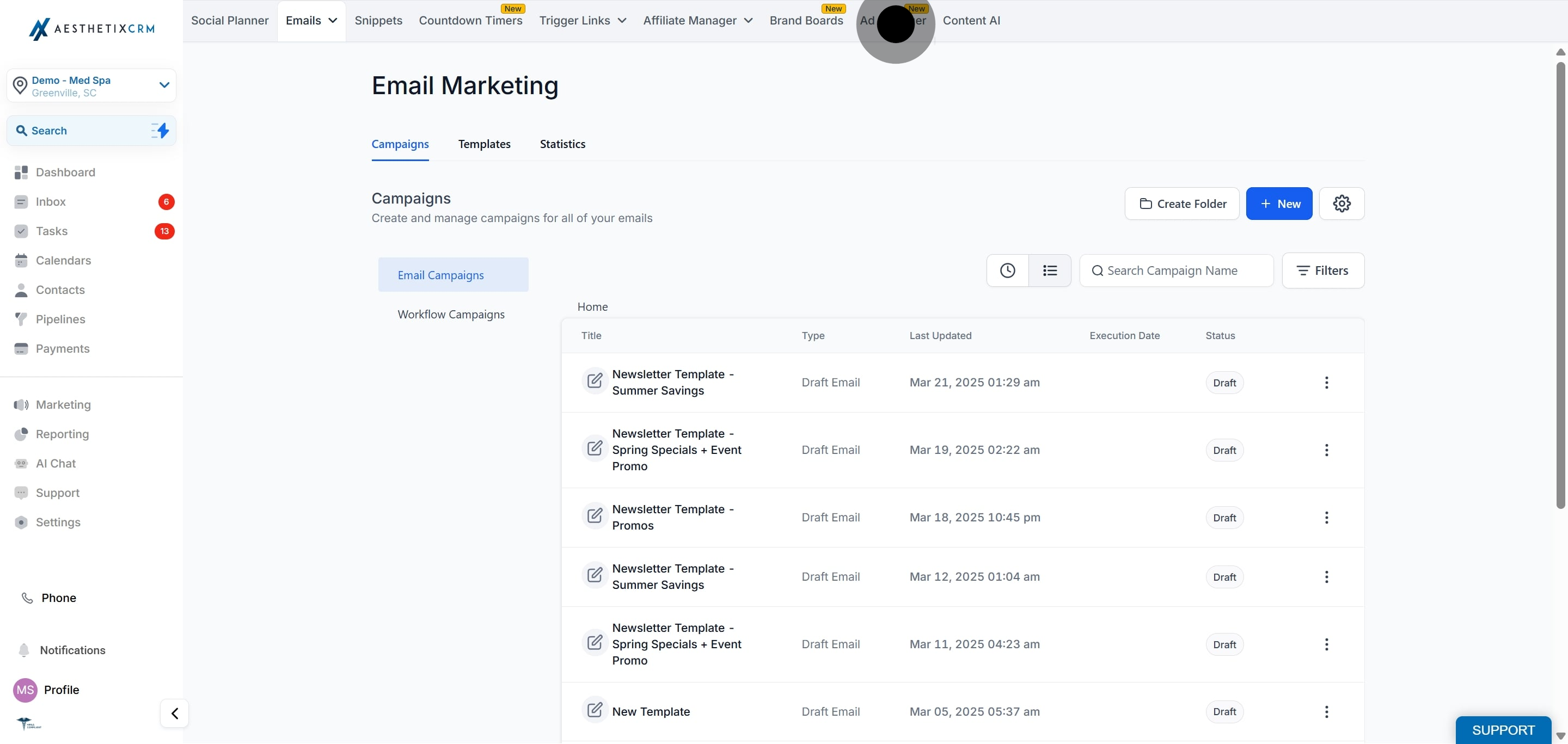
Task: Open the Dashboard sidebar icon
Action: tap(21, 172)
